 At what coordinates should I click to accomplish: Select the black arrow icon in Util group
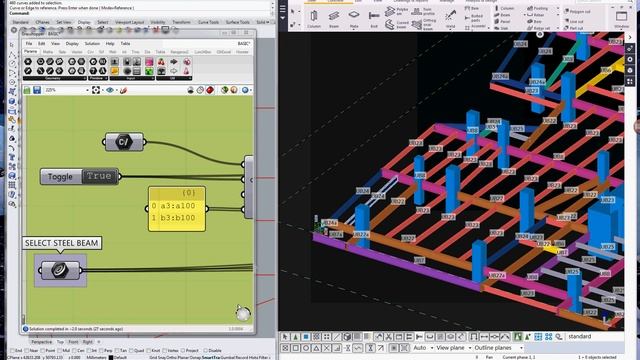(174, 62)
